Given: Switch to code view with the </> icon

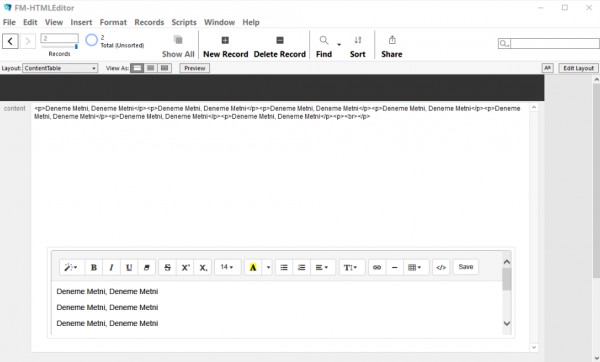Looking at the screenshot, I should click(441, 267).
